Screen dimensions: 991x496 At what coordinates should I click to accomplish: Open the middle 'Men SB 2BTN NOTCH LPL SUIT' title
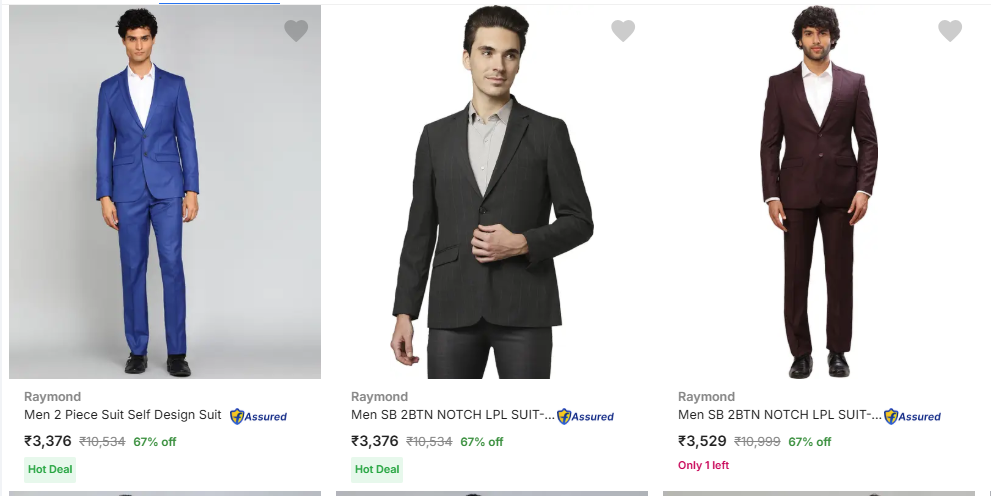coord(452,415)
